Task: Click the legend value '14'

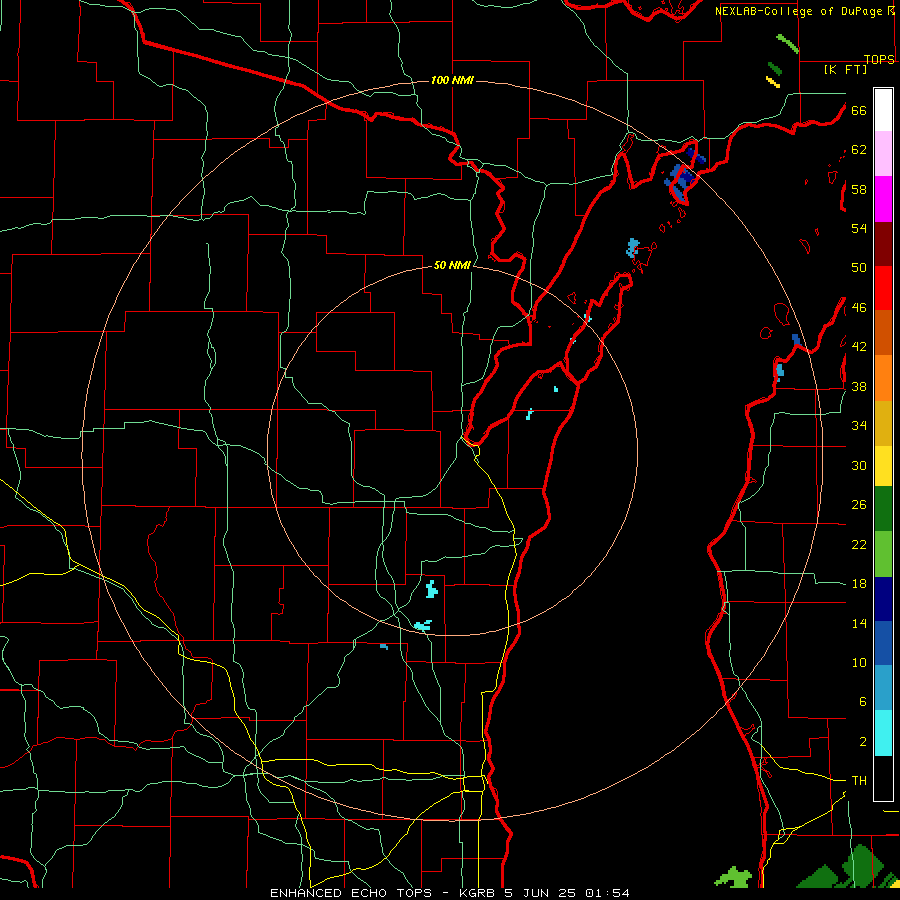Action: [859, 623]
